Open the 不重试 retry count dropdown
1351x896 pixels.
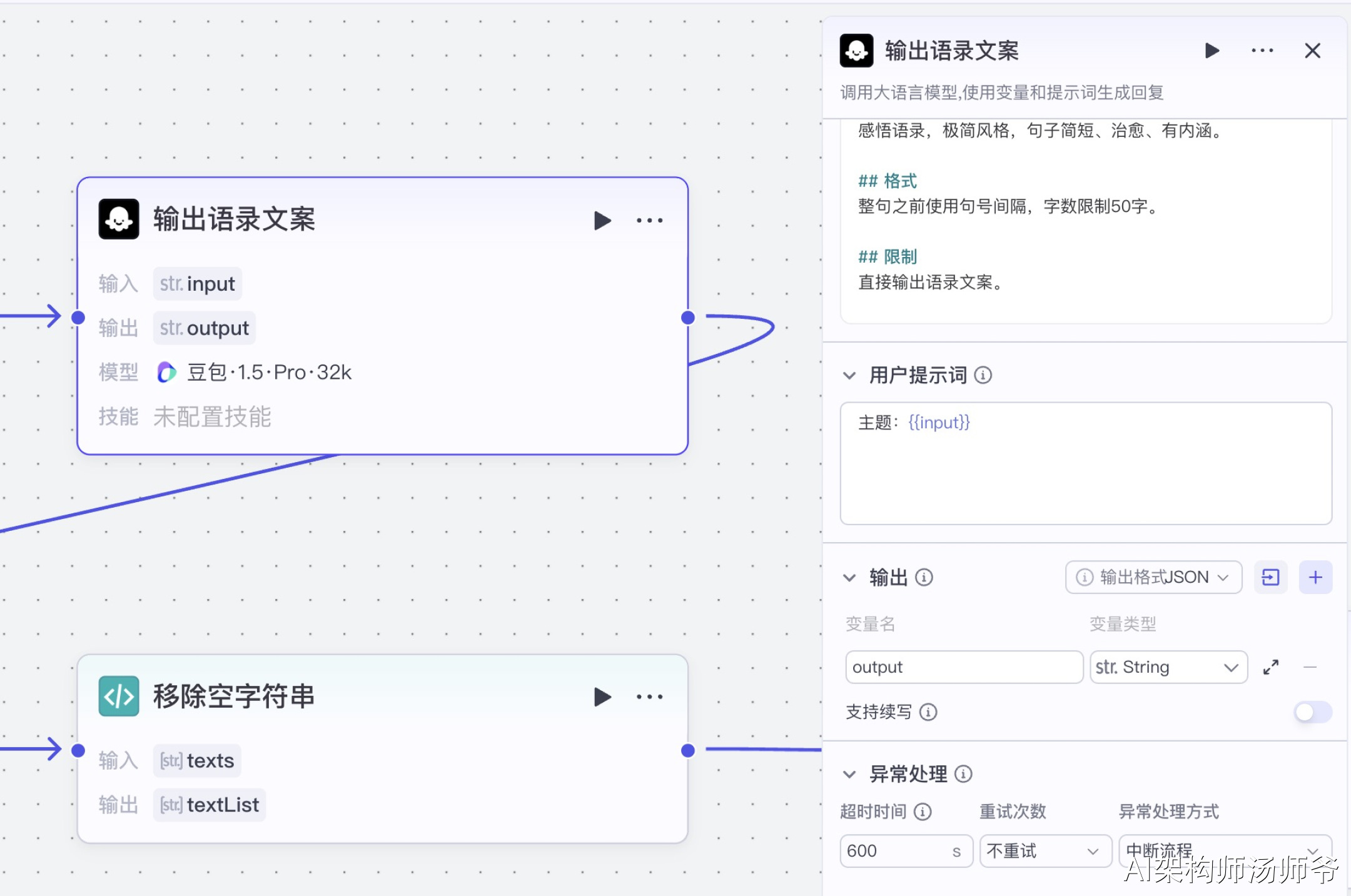[1045, 851]
